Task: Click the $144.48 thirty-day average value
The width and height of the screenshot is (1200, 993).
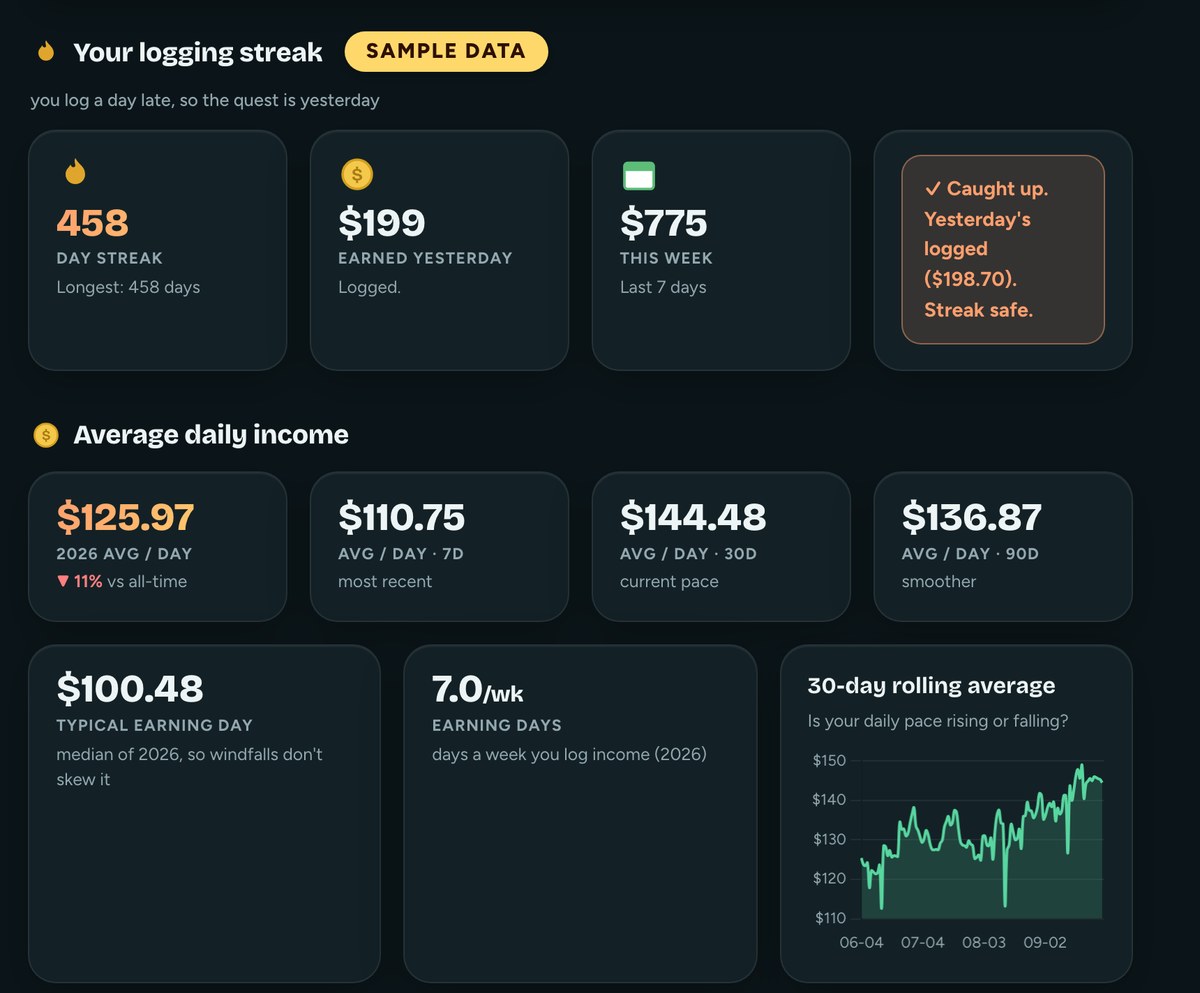Action: [693, 517]
